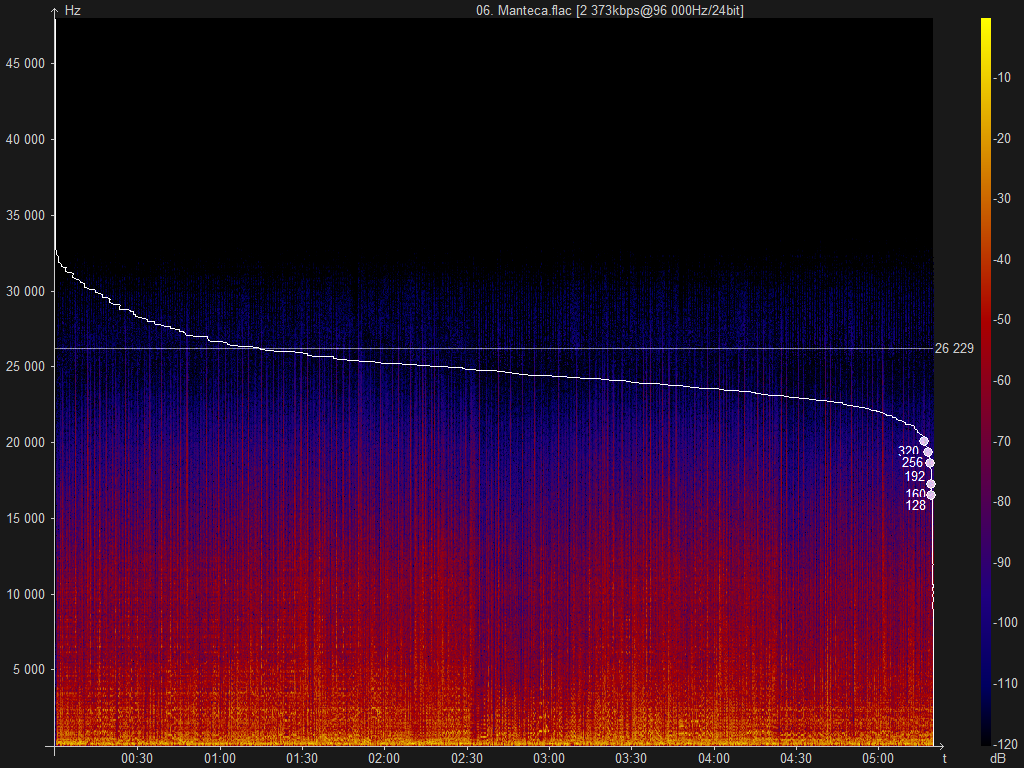Click the 256 bitrate marker label
The height and width of the screenshot is (768, 1024).
pos(912,462)
